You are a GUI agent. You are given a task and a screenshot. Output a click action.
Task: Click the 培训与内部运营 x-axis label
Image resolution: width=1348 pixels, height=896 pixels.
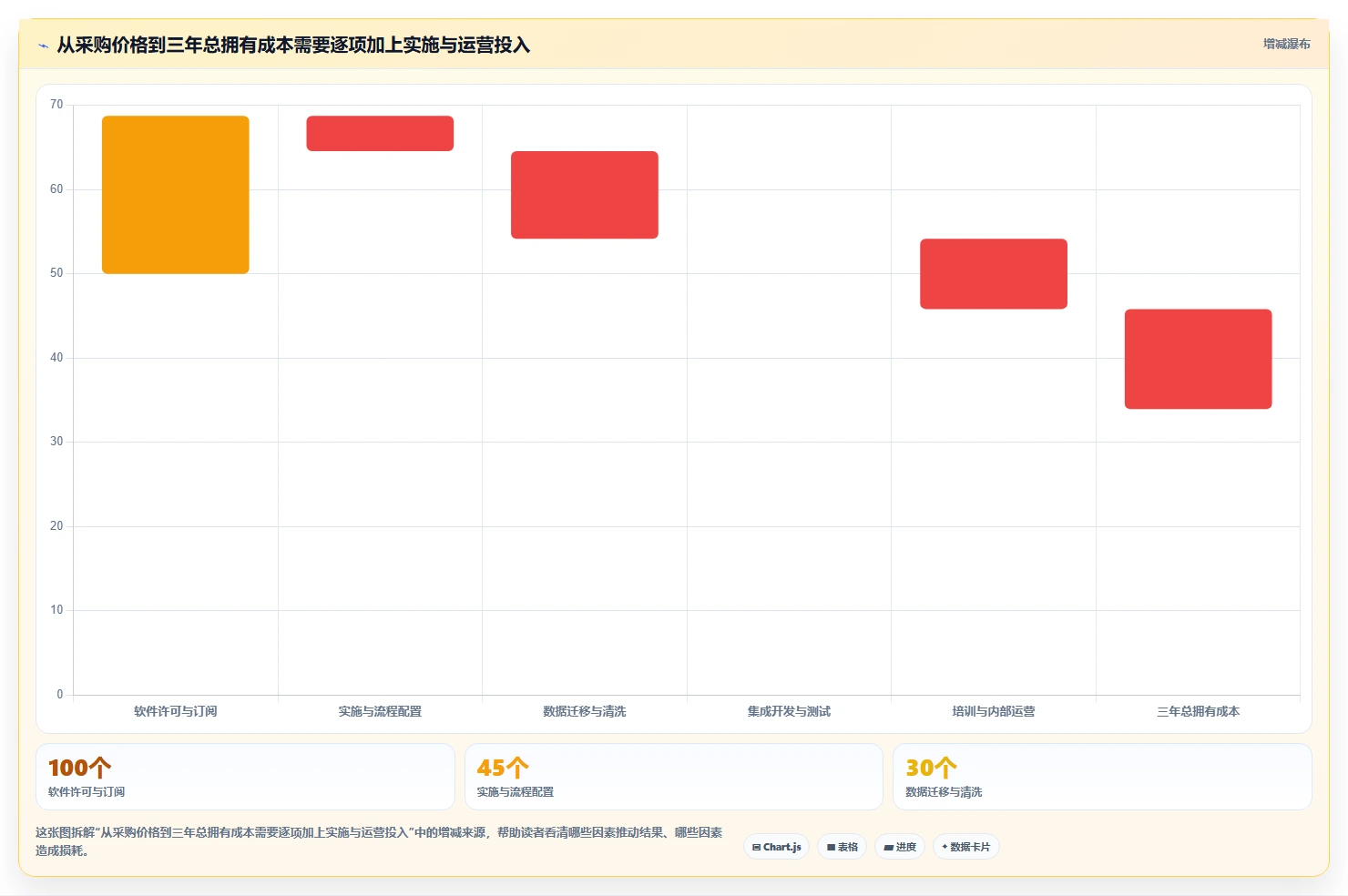point(994,711)
